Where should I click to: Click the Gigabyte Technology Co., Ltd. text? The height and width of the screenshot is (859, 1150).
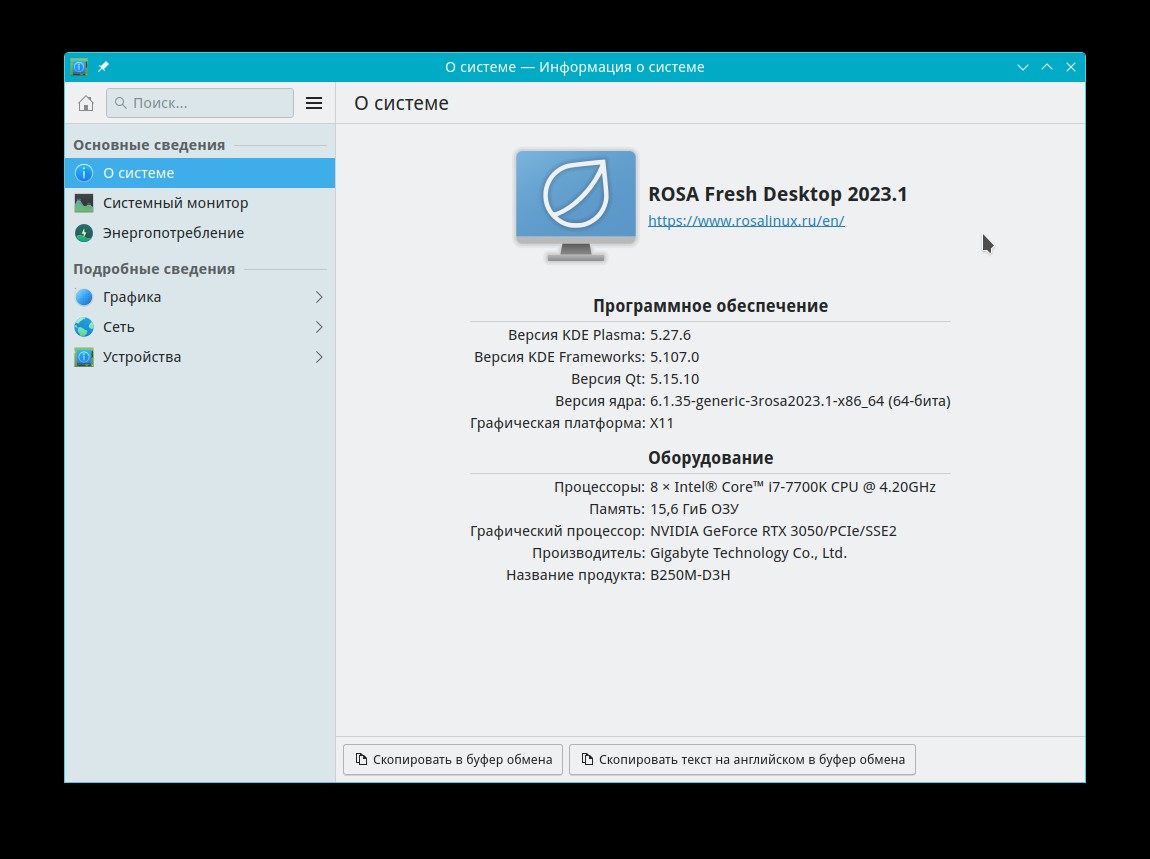pos(748,553)
